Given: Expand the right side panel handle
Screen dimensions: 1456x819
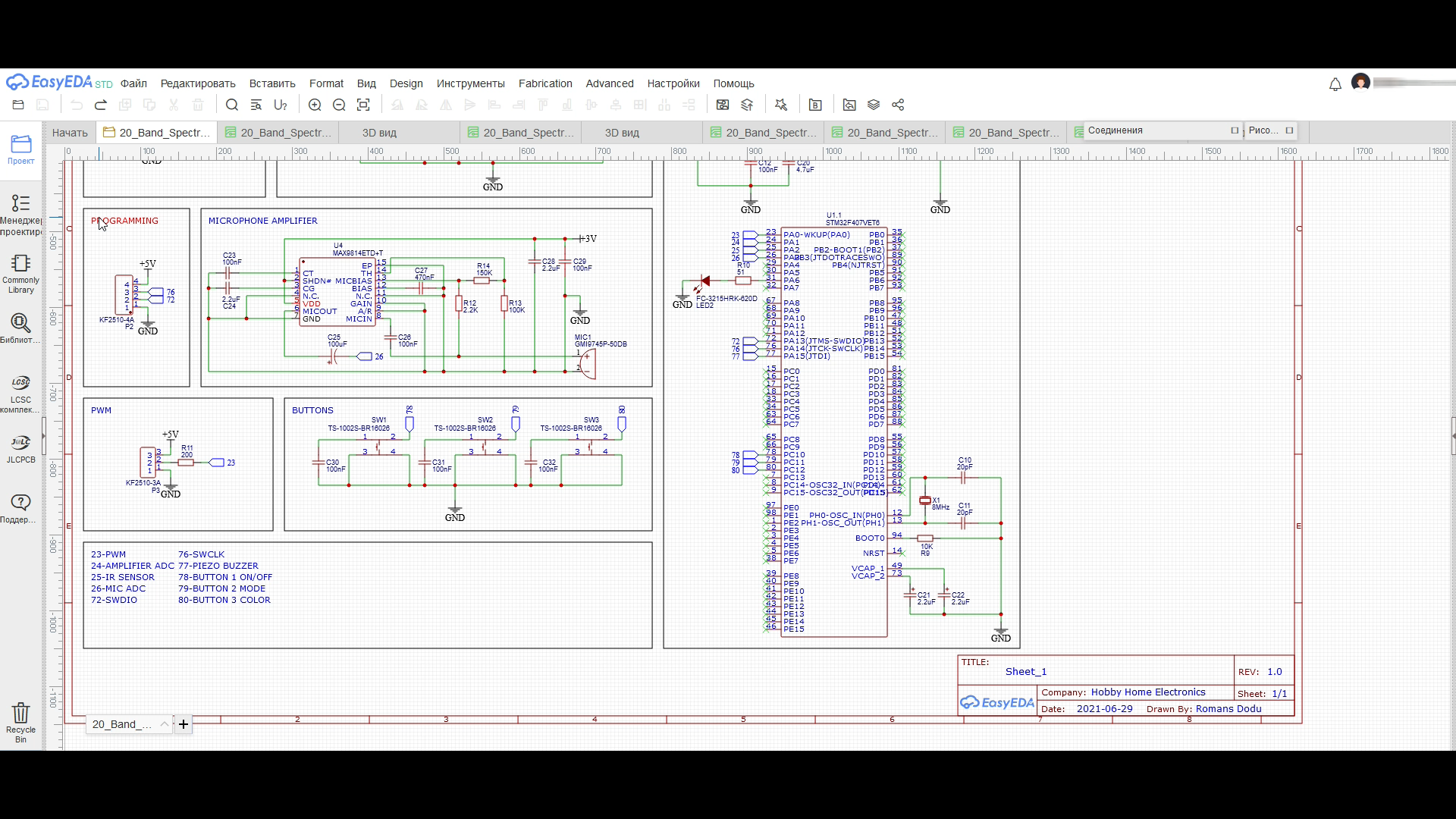Looking at the screenshot, I should click(1452, 436).
